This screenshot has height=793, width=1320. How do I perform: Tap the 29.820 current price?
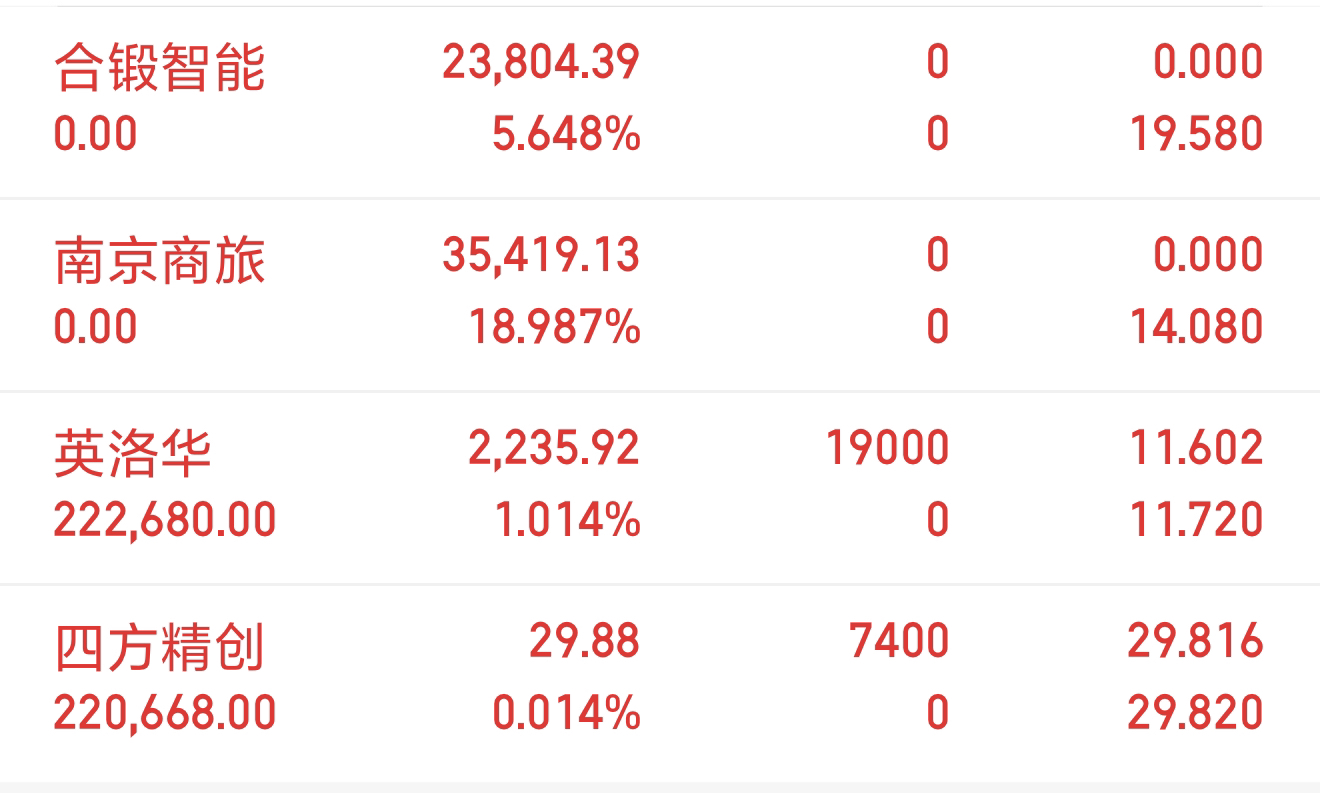click(x=1195, y=713)
